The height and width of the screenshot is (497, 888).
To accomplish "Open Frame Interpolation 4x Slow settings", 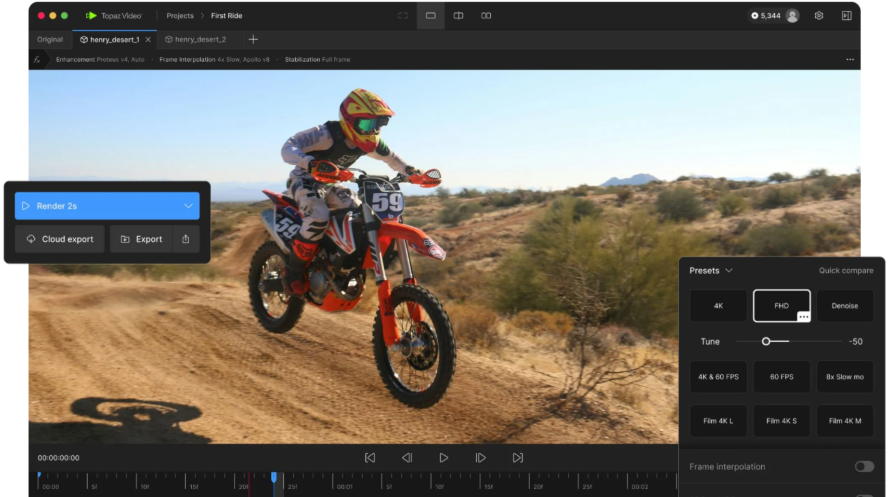I will (x=214, y=59).
